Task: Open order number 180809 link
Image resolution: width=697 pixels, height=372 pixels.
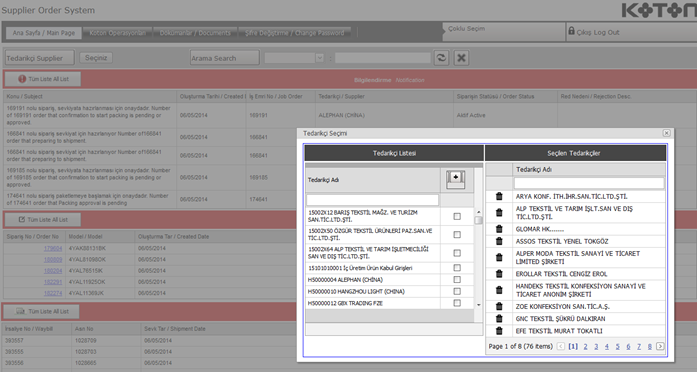Action: tap(53, 260)
